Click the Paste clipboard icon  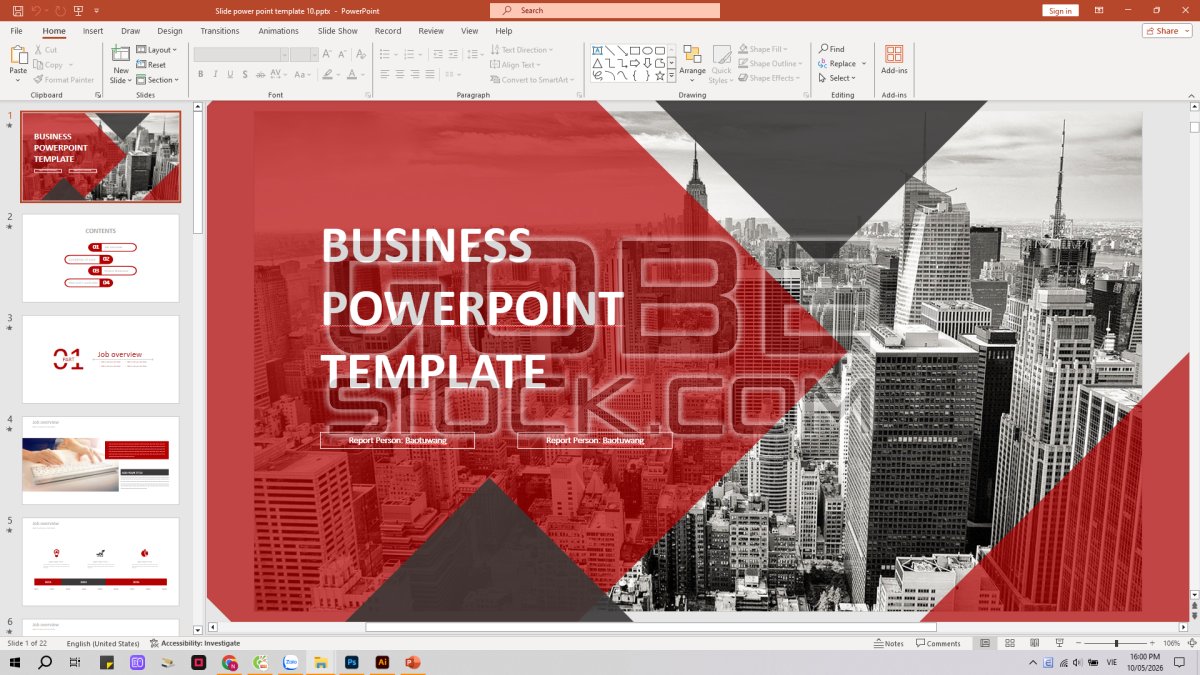tap(18, 55)
